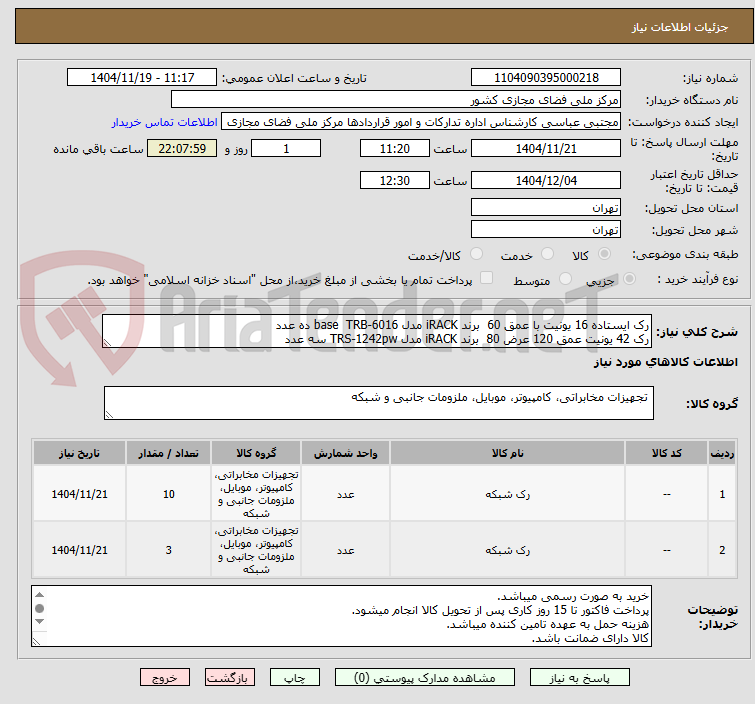Click quantity 3 in row 2
Screen dimensions: 755x704
[169, 550]
